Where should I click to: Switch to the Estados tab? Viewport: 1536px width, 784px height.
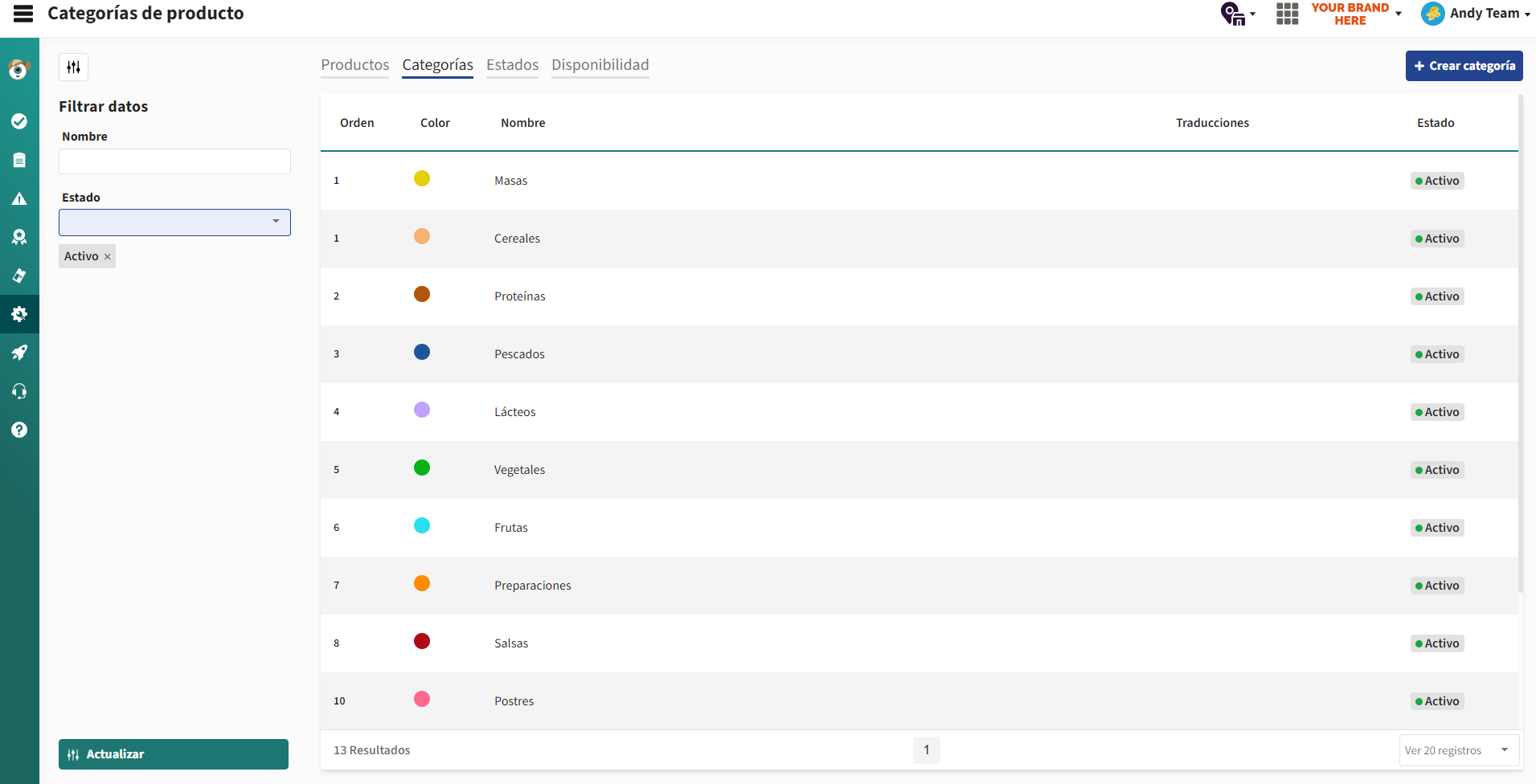512,65
